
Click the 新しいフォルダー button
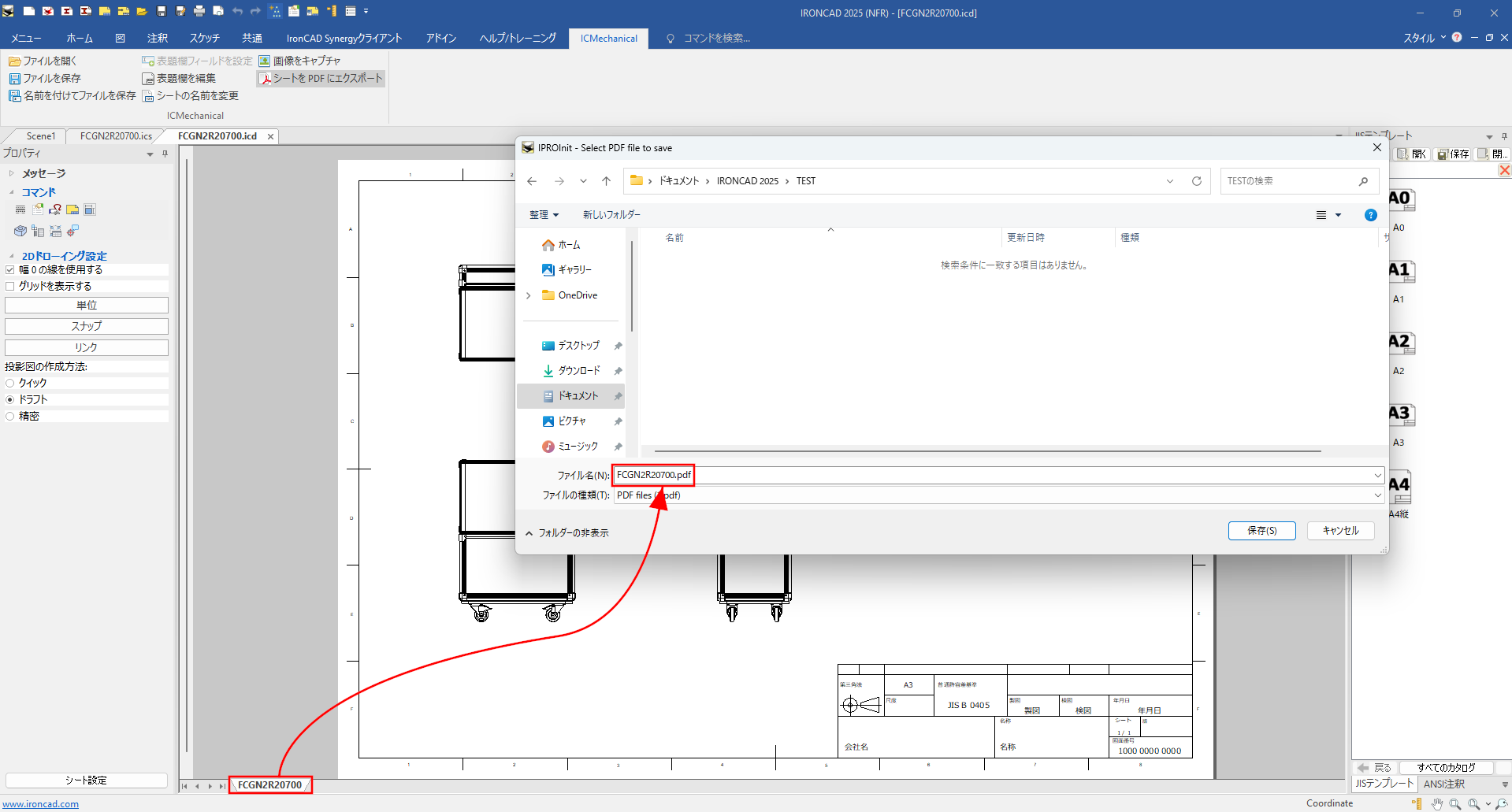click(611, 214)
